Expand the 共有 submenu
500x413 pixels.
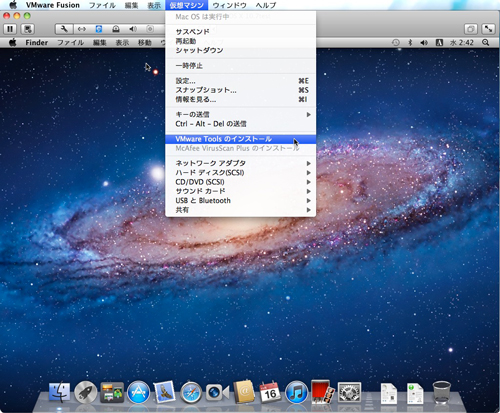pos(240,210)
